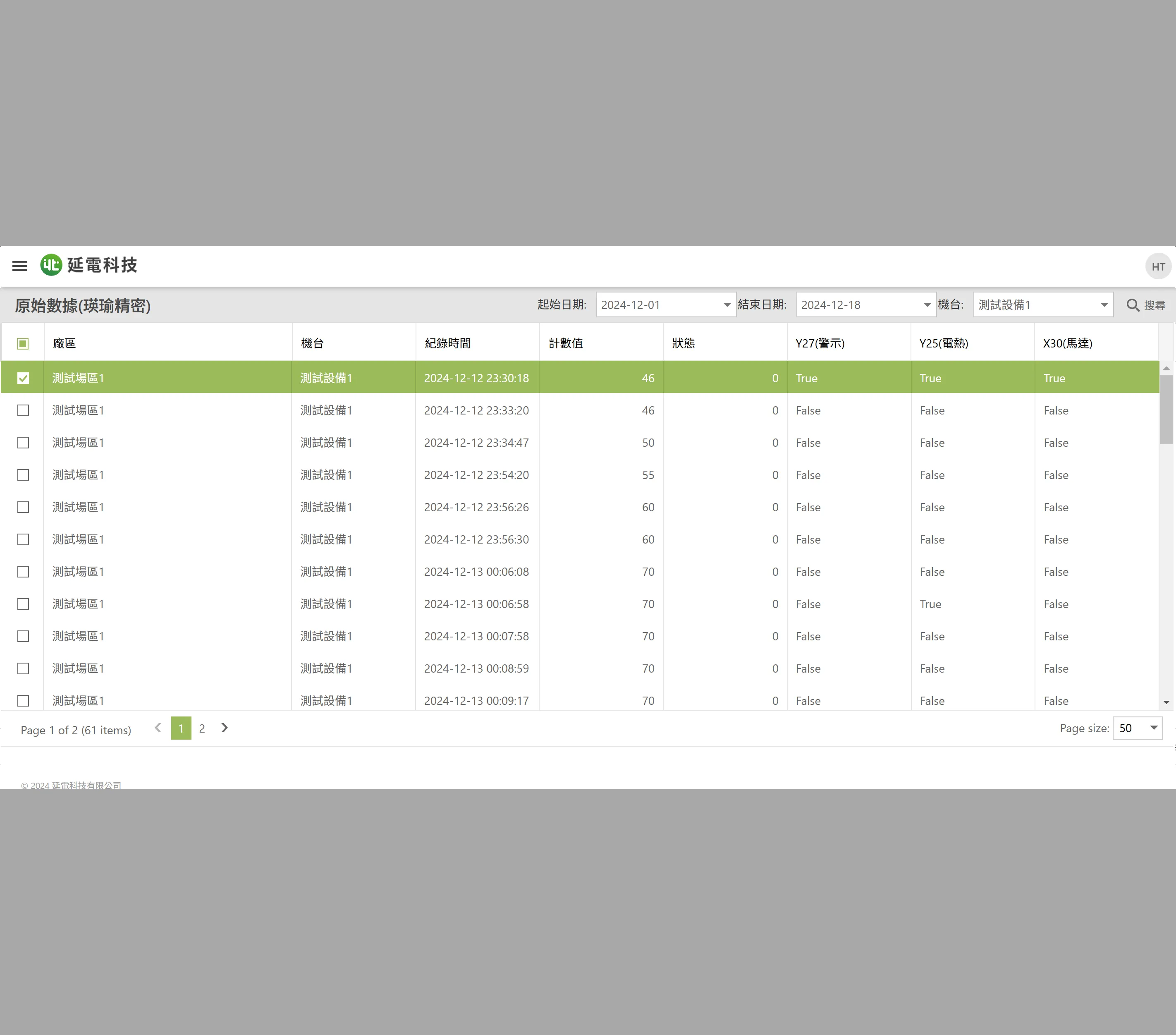
Task: Check the row 2024-12-12 23:56:26 checkbox
Action: [23, 507]
